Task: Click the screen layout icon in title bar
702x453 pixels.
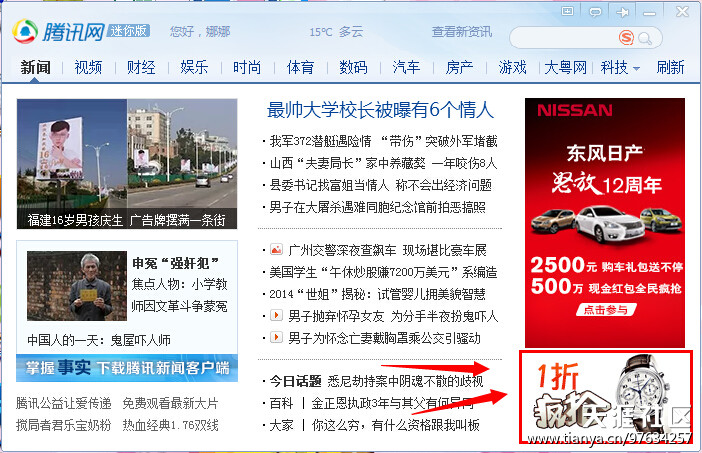Action: click(567, 11)
